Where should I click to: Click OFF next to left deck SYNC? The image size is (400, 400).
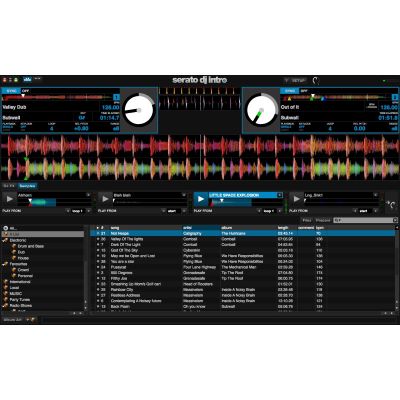[25, 91]
